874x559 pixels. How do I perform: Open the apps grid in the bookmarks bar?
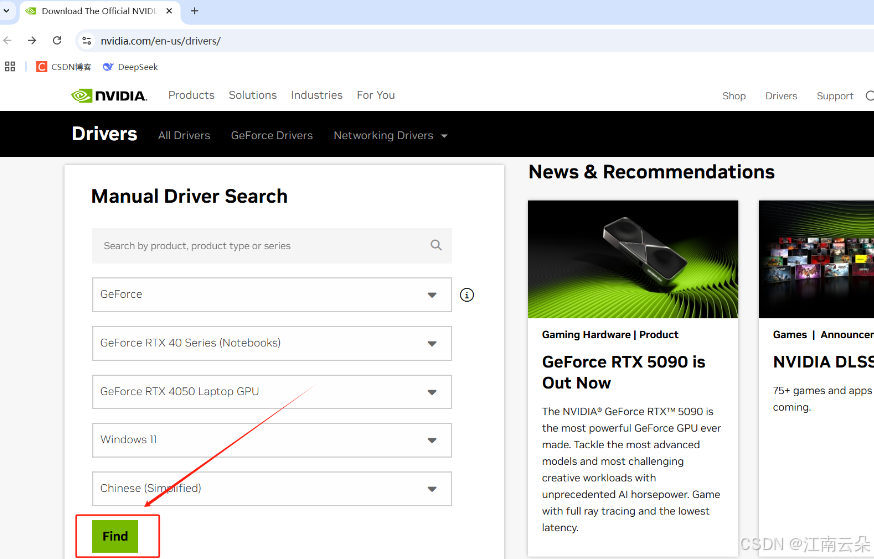click(x=10, y=67)
